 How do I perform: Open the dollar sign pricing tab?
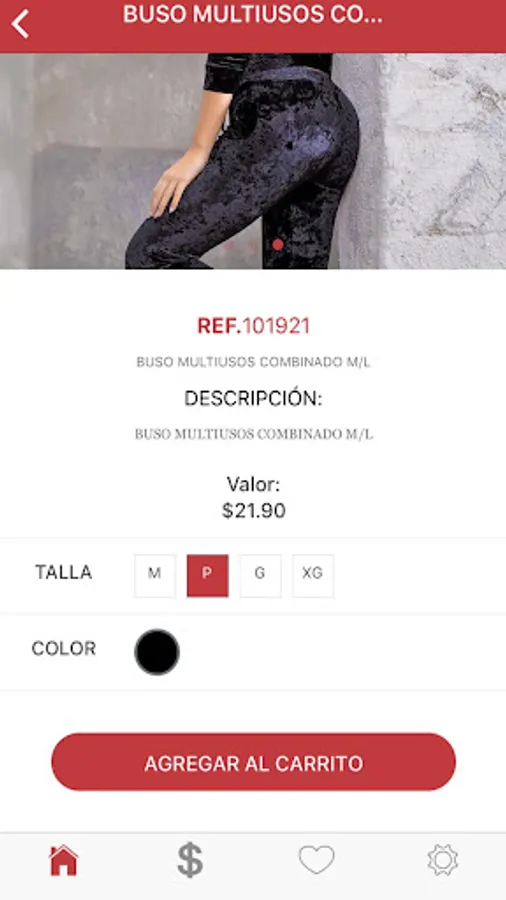pyautogui.click(x=190, y=860)
